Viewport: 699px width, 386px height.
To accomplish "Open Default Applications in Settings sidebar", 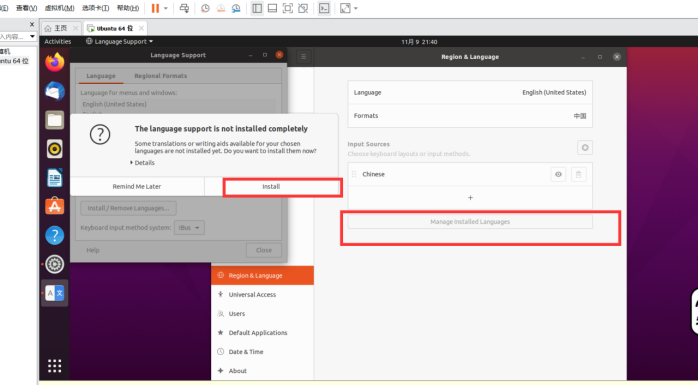I will pyautogui.click(x=263, y=333).
